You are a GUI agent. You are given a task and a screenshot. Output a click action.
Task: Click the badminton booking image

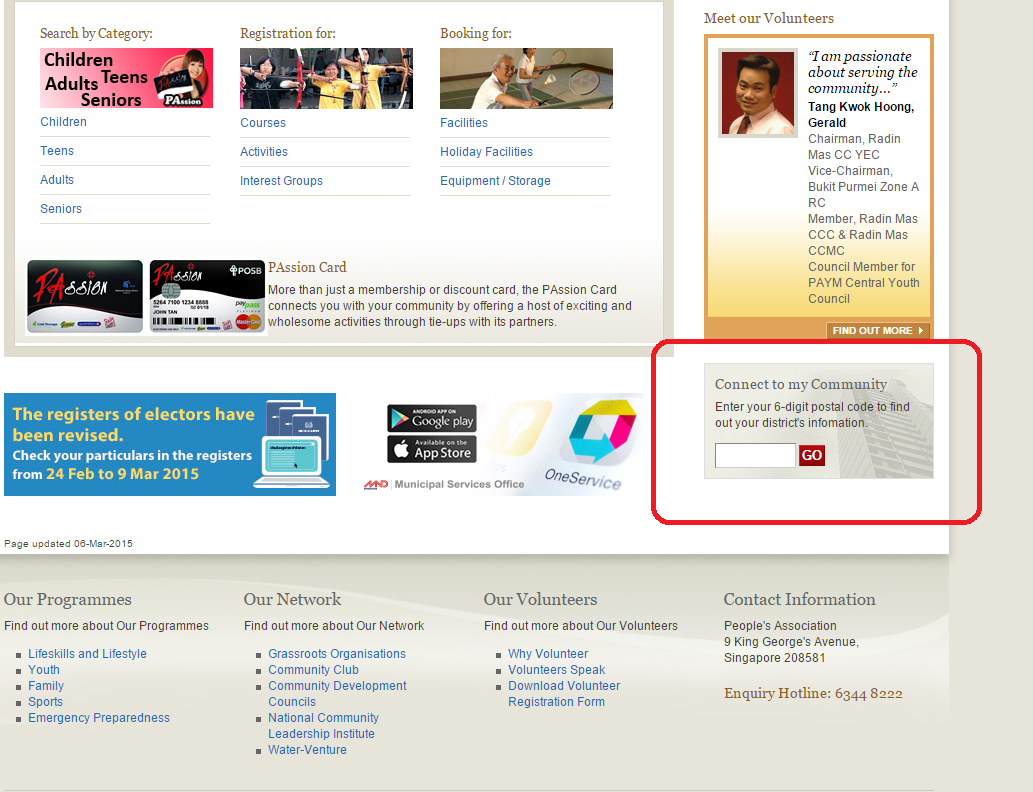tap(526, 78)
